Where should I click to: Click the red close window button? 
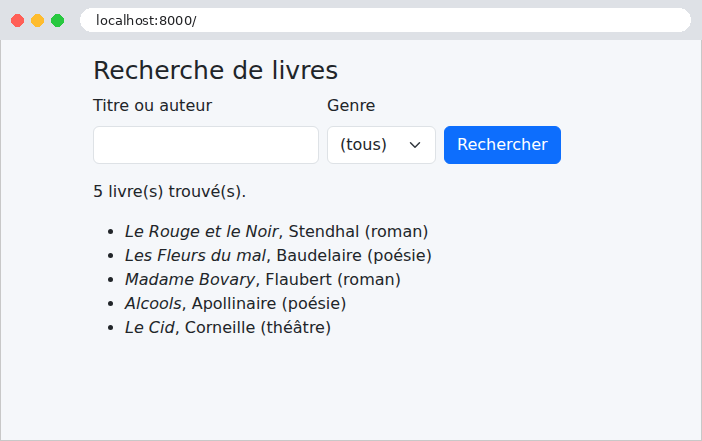pos(17,21)
